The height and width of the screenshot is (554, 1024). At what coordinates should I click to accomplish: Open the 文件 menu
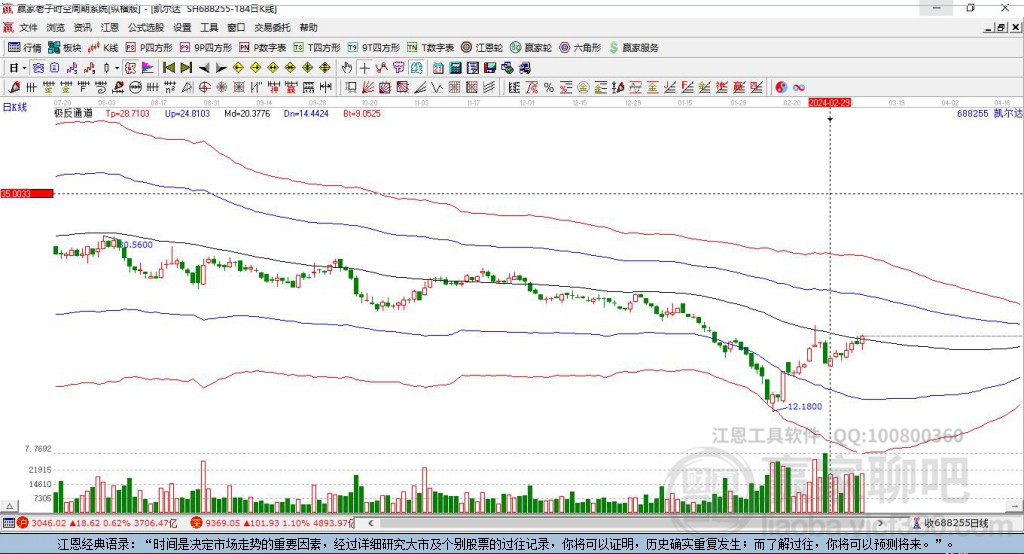28,27
